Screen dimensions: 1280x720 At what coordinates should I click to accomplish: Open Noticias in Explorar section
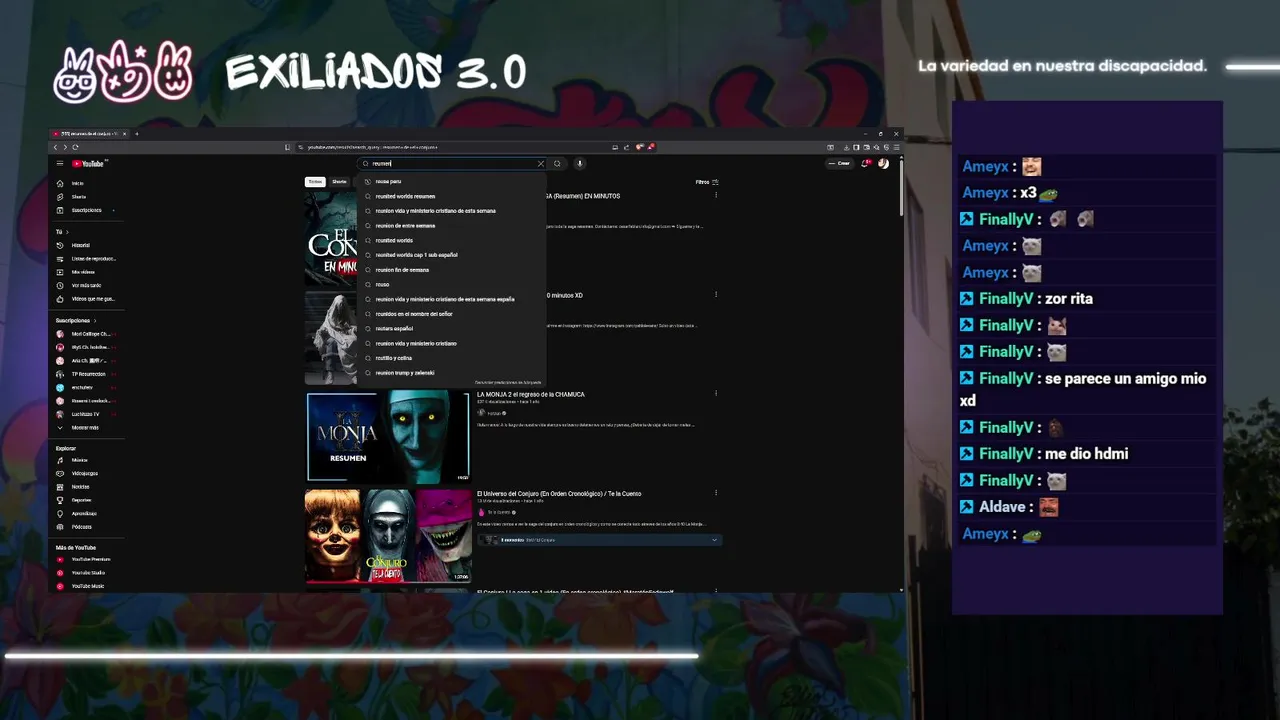click(x=85, y=487)
